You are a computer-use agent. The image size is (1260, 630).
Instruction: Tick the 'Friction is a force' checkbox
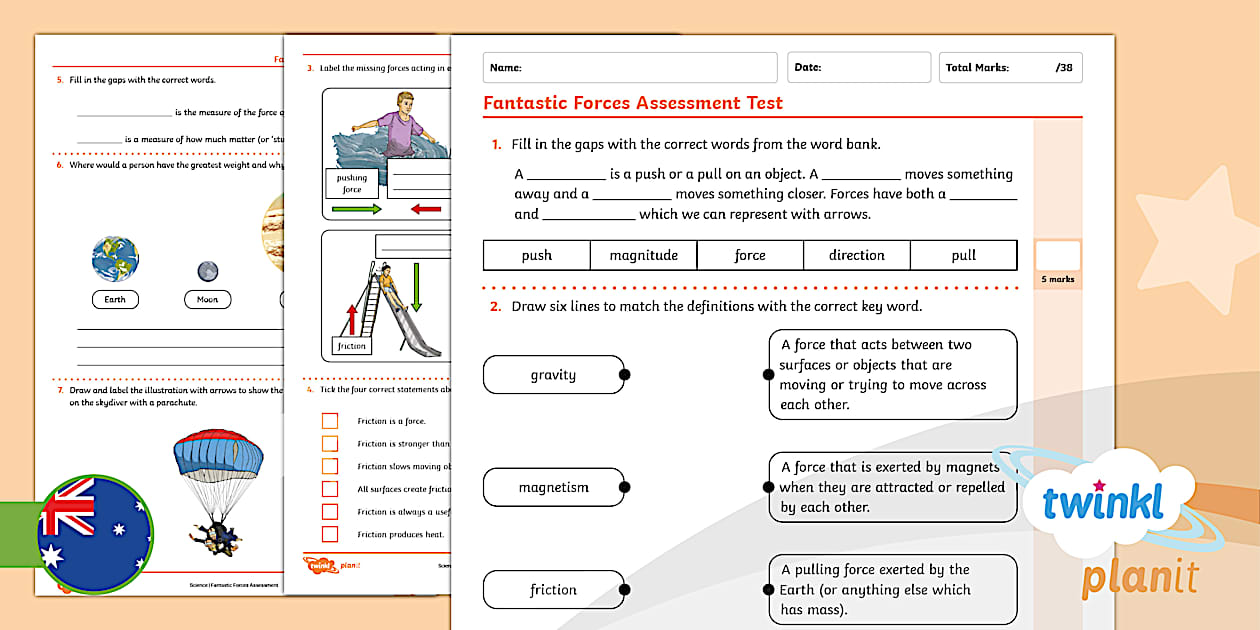[330, 421]
